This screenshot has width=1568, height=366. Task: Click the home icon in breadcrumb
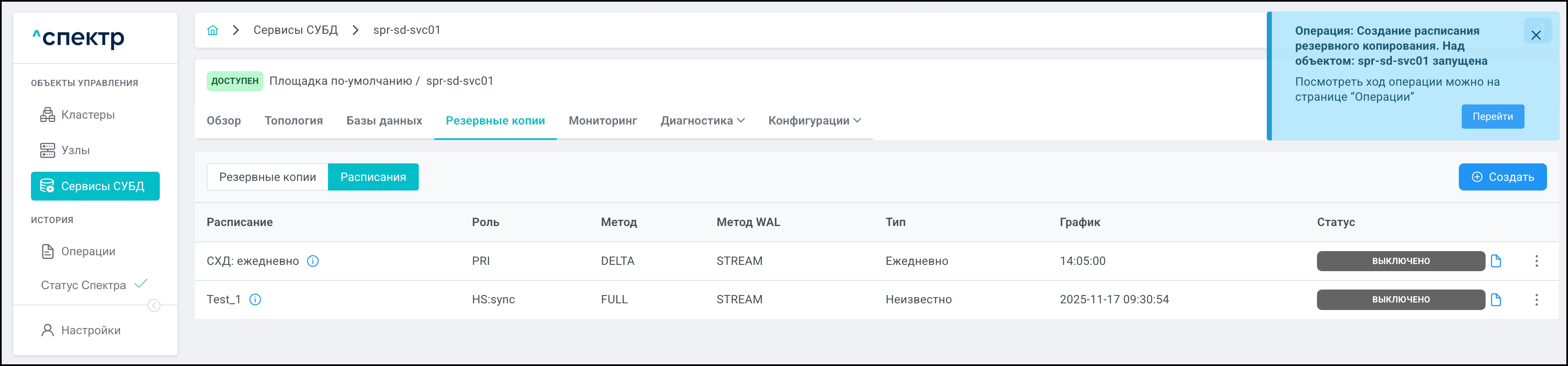[x=213, y=30]
